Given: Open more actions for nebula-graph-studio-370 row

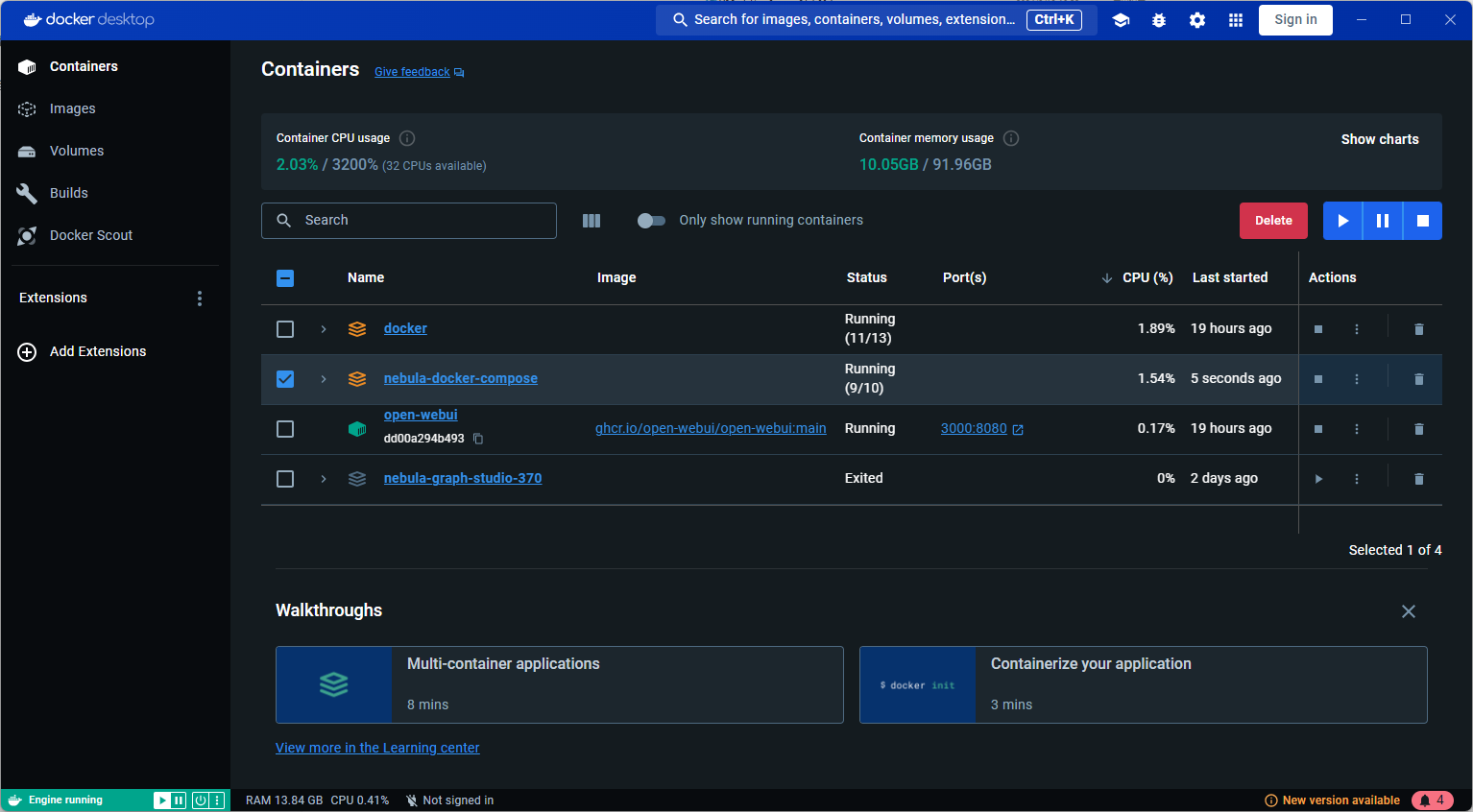Looking at the screenshot, I should point(1357,479).
